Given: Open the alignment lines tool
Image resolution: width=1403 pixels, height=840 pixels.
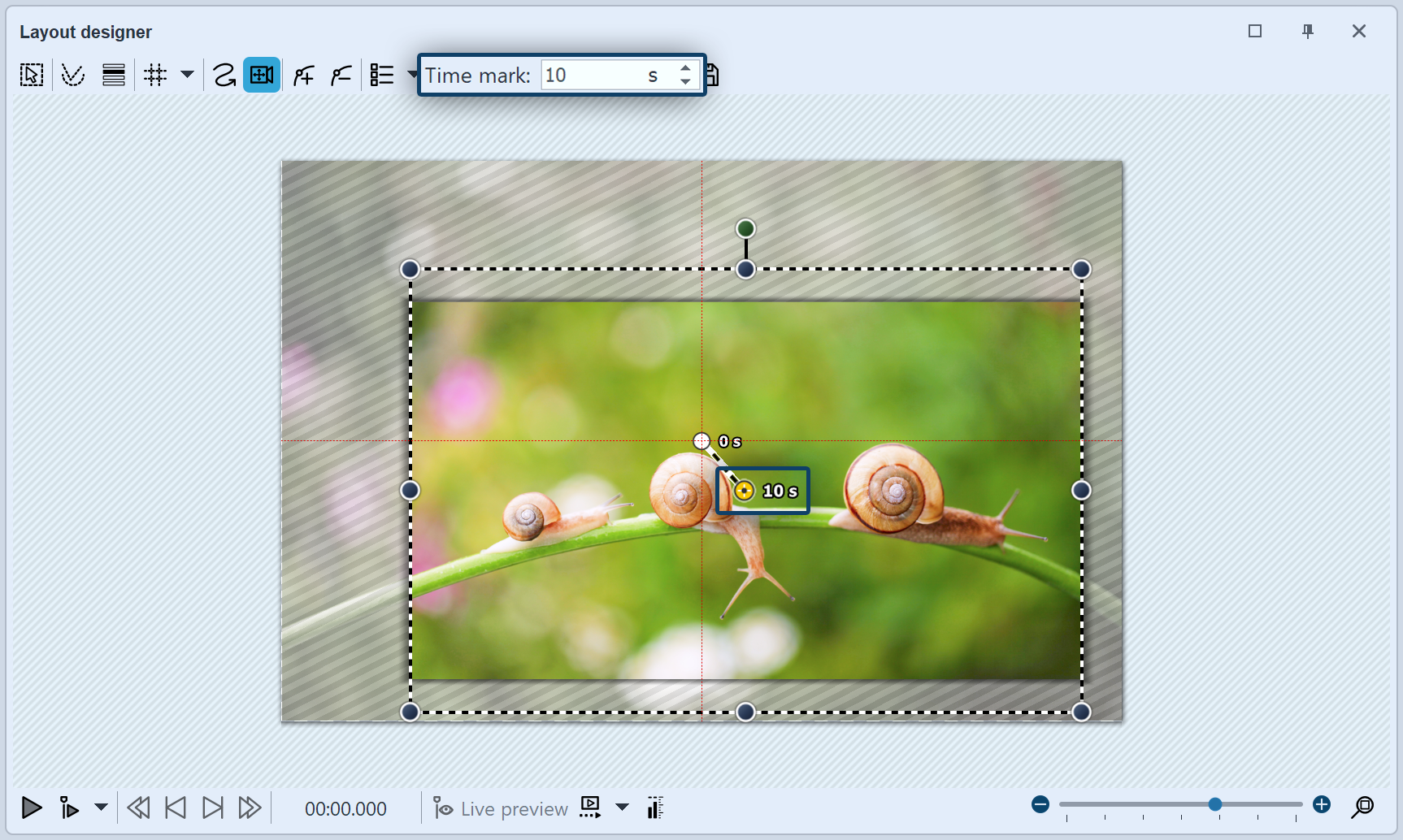Looking at the screenshot, I should 113,74.
